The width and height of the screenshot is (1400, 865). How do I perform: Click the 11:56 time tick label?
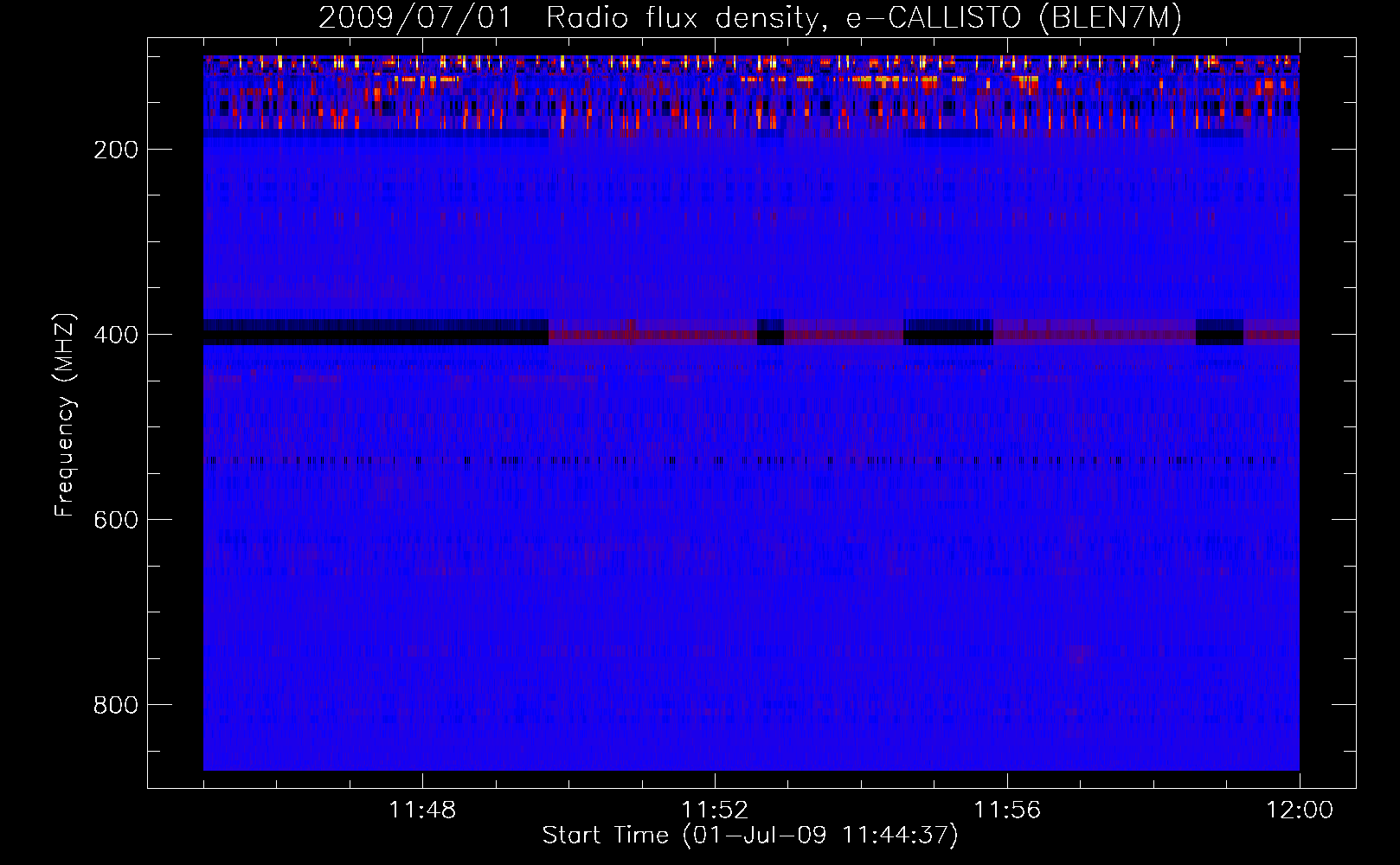[1007, 811]
